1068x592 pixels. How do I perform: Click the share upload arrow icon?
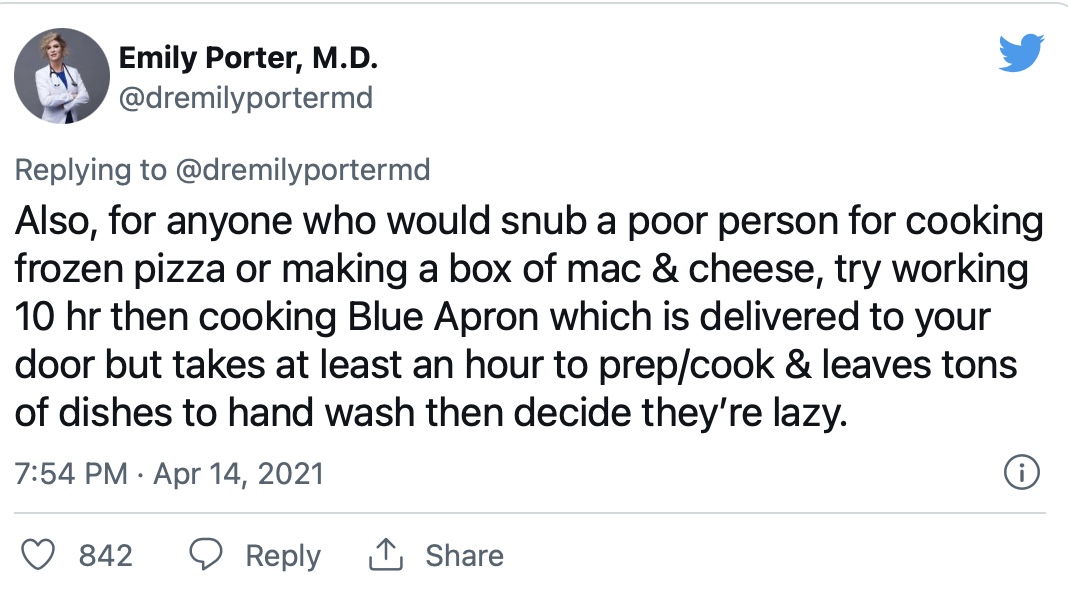pos(386,555)
